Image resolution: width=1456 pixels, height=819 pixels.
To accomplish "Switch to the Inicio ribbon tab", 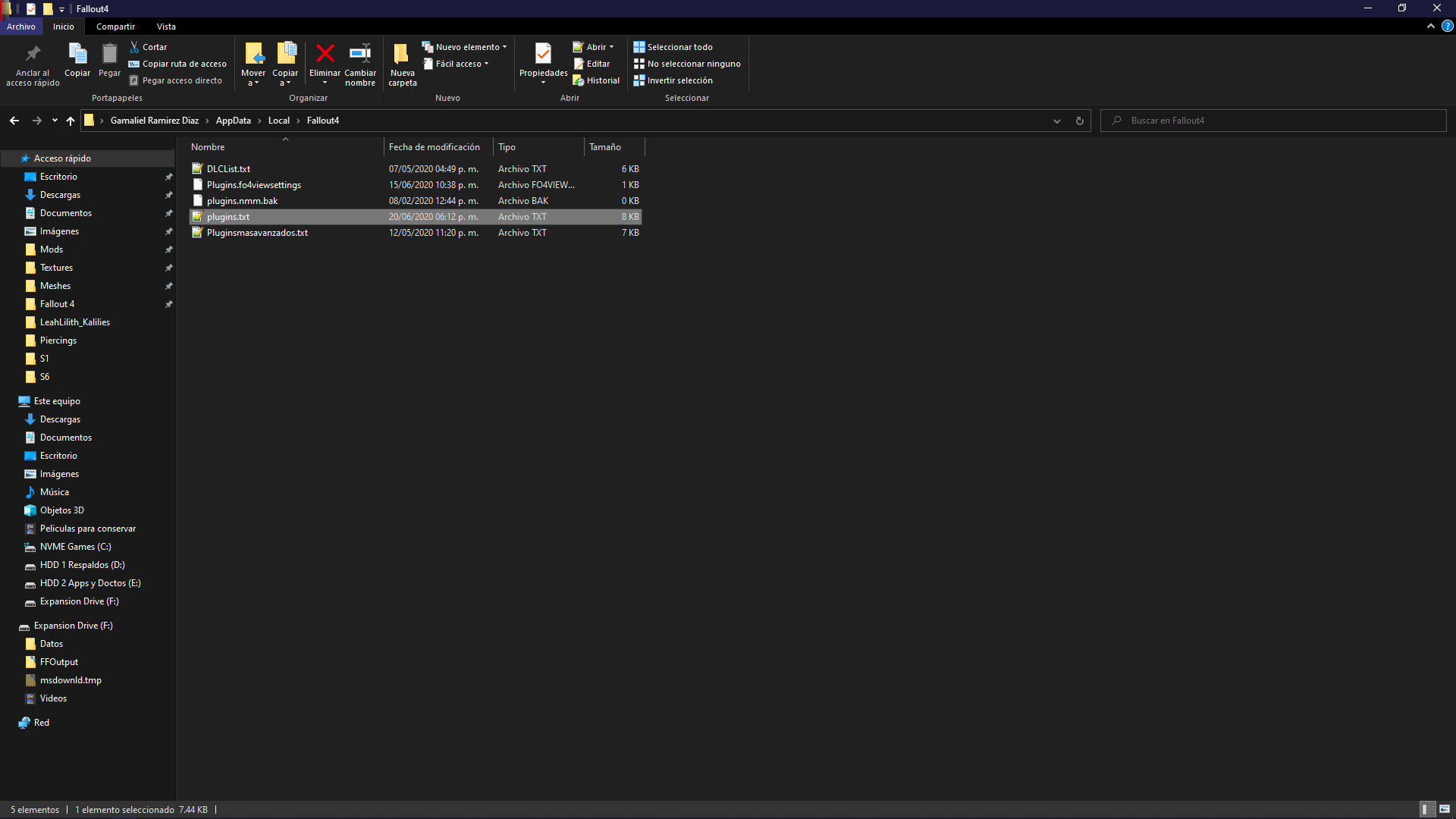I will click(64, 27).
